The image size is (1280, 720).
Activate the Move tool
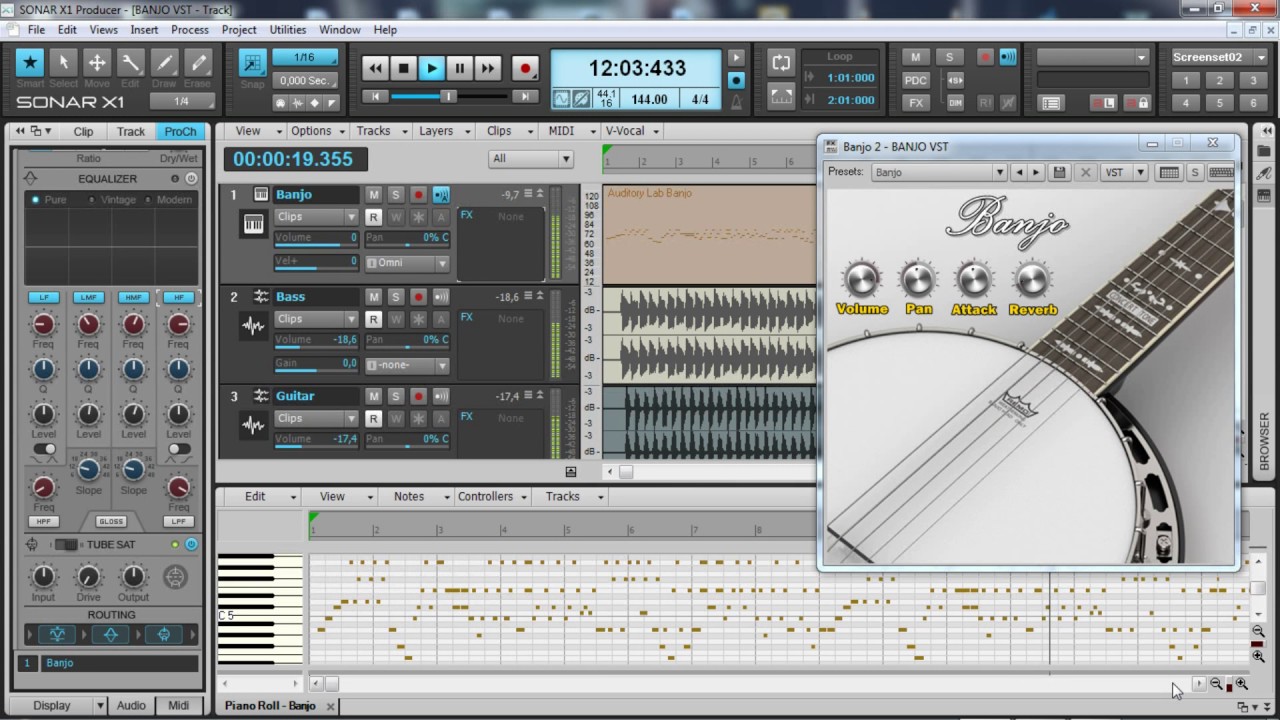97,62
